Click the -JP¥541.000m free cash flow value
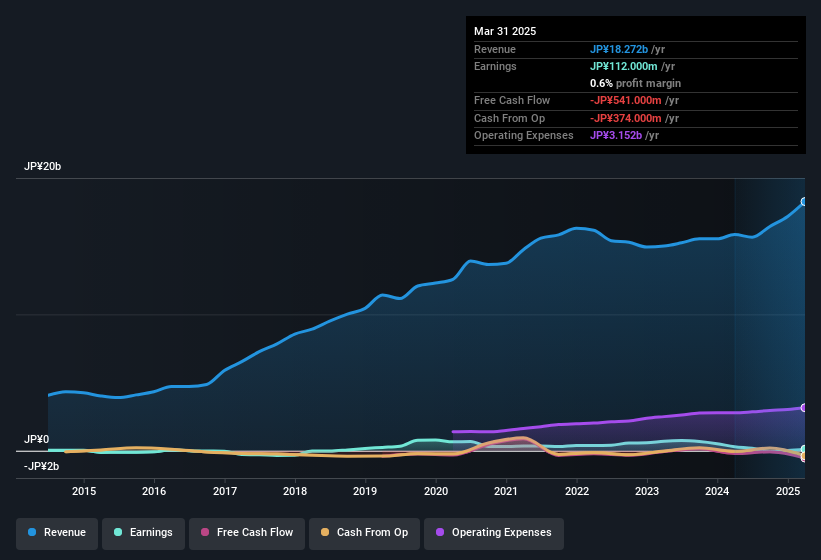 point(626,100)
